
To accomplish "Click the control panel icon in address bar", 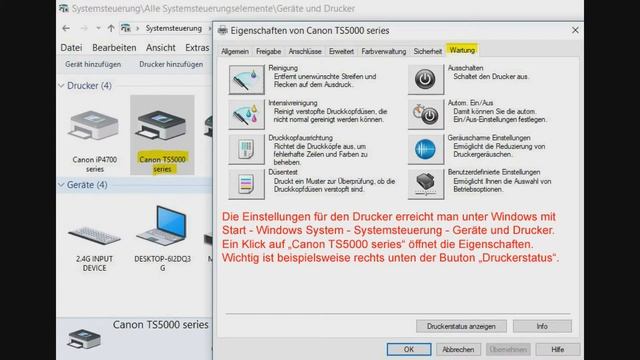I will click(x=126, y=28).
